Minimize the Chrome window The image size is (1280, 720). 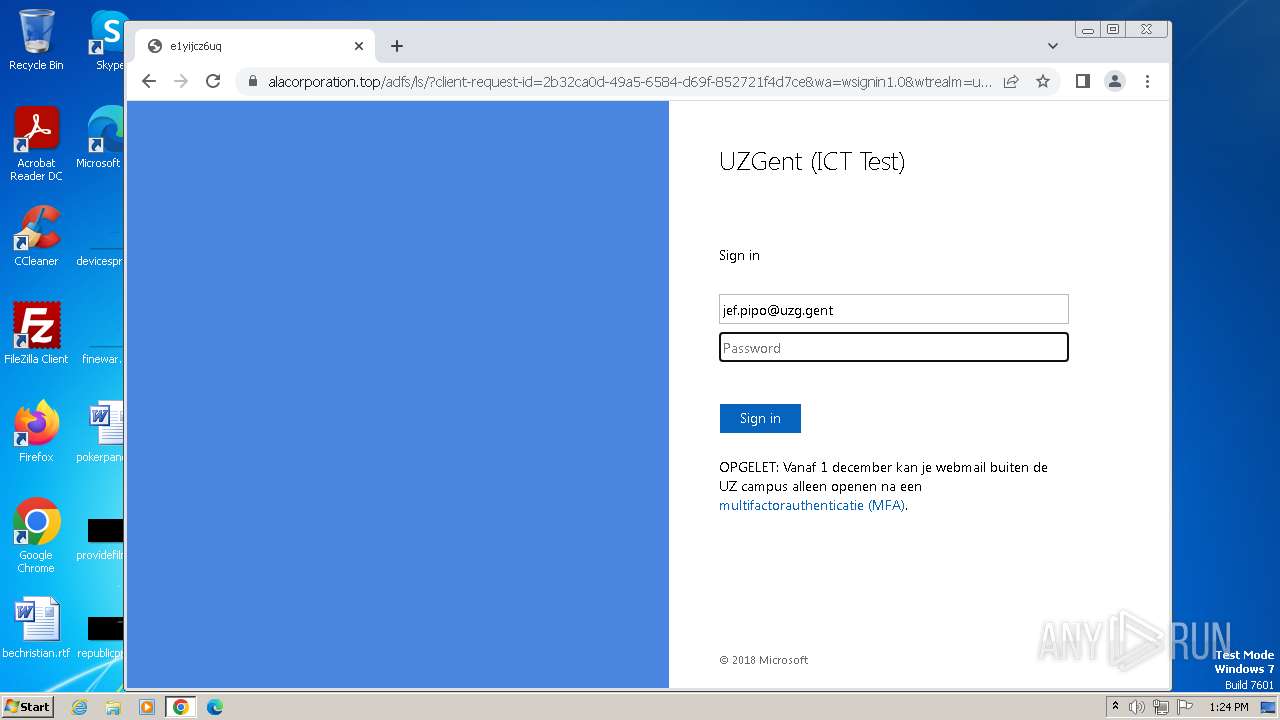coord(1088,30)
